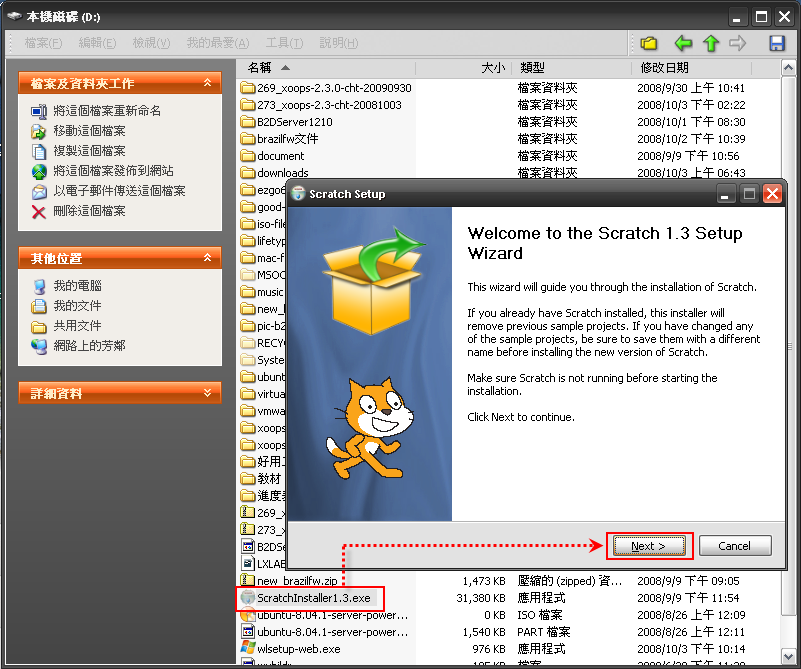The width and height of the screenshot is (801, 669).
Task: Open 共用文件 in other places
Action: pos(77,325)
